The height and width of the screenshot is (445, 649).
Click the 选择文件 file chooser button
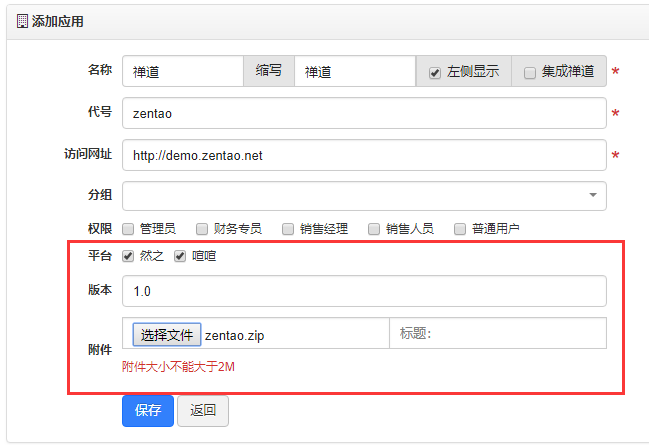pyautogui.click(x=166, y=334)
